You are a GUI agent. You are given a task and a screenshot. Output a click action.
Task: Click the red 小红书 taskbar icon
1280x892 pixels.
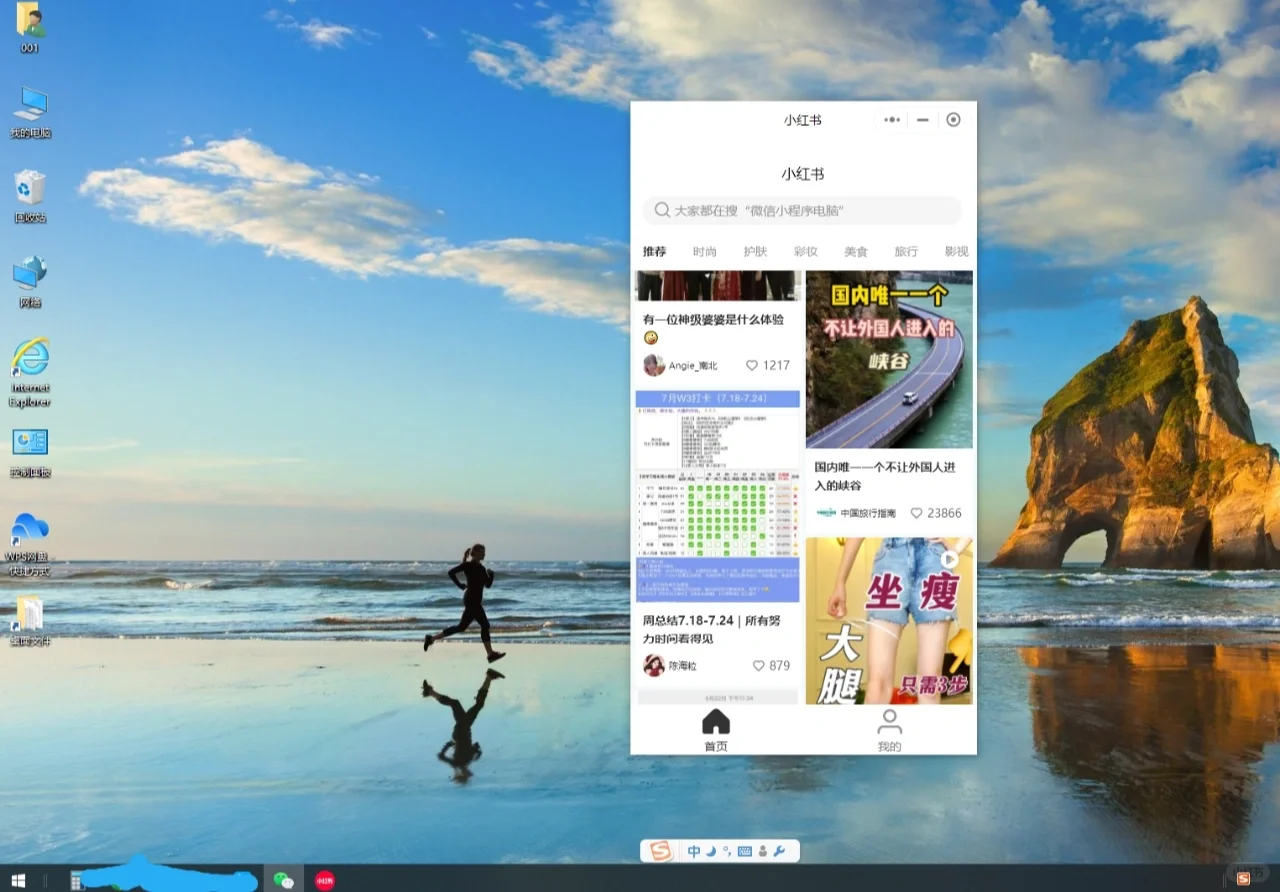(324, 880)
